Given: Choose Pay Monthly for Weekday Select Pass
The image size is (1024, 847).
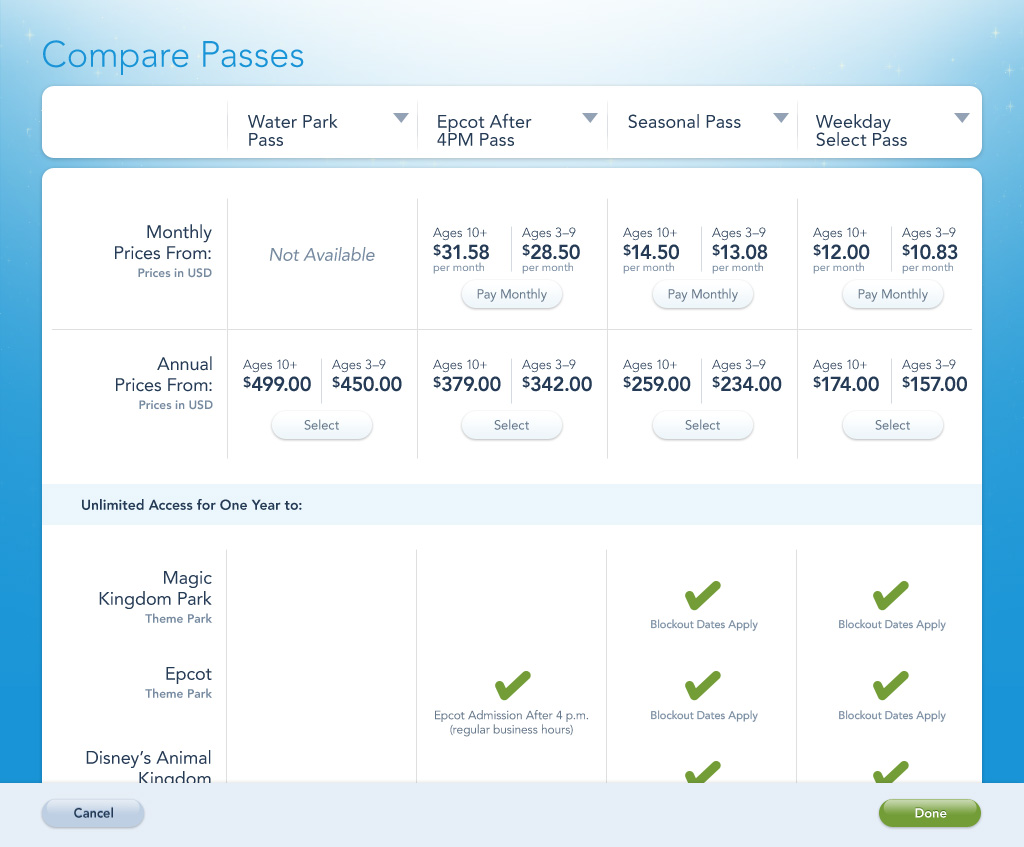Looking at the screenshot, I should [892, 295].
